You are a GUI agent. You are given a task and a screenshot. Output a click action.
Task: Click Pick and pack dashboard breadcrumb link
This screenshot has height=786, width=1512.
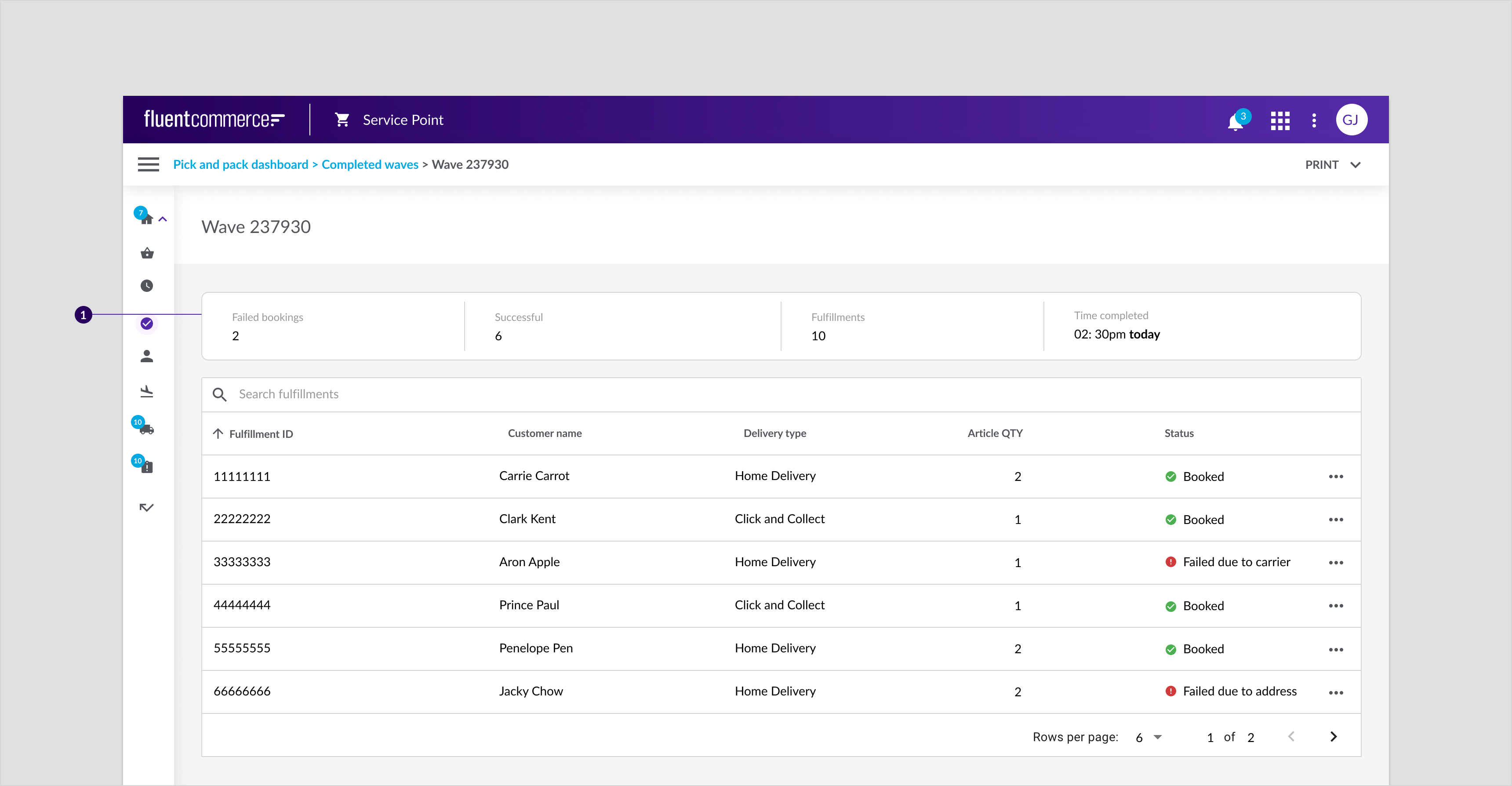point(241,164)
